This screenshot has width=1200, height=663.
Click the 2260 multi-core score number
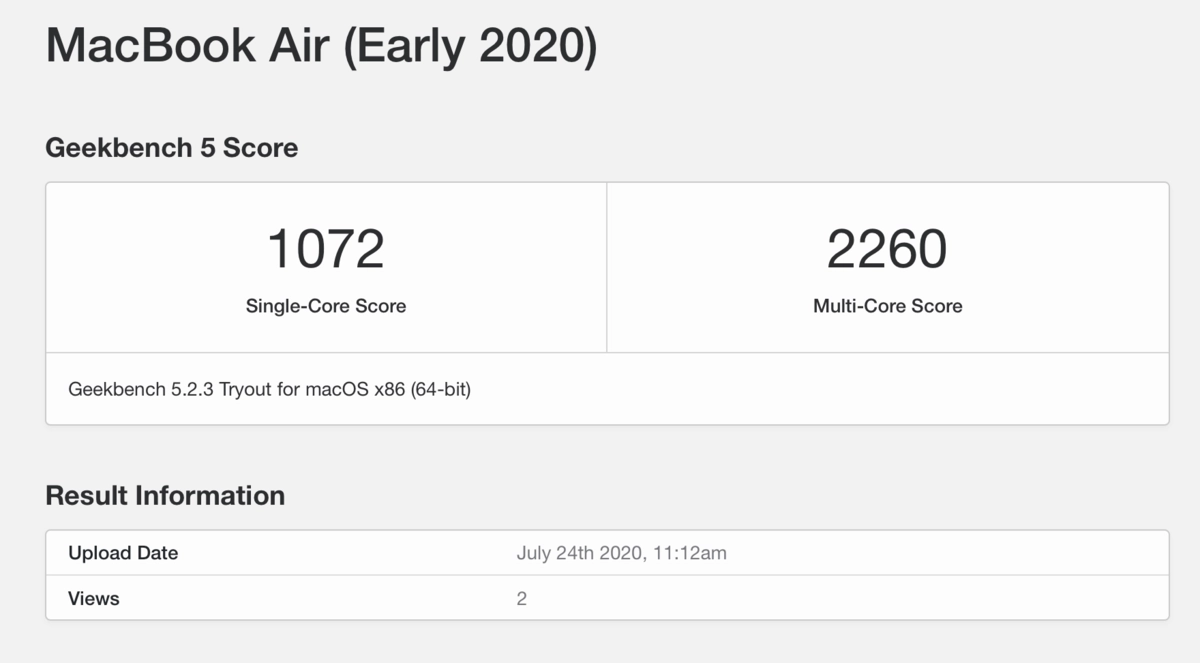click(887, 250)
